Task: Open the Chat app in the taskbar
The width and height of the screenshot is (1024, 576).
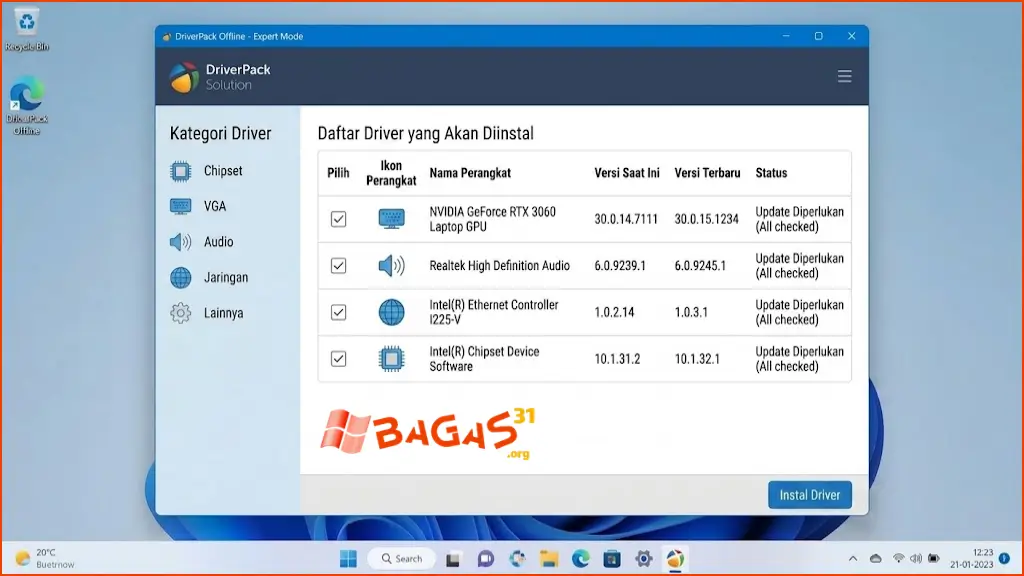Action: tap(485, 559)
